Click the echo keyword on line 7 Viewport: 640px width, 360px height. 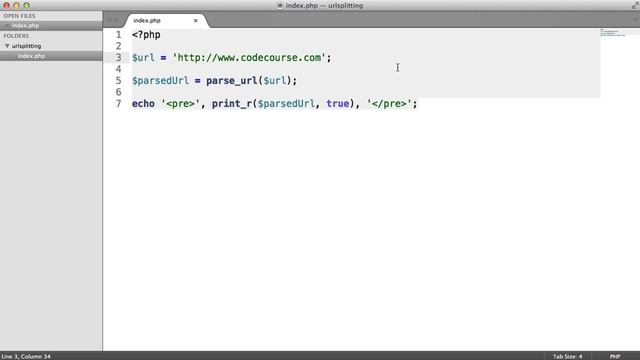click(x=143, y=104)
